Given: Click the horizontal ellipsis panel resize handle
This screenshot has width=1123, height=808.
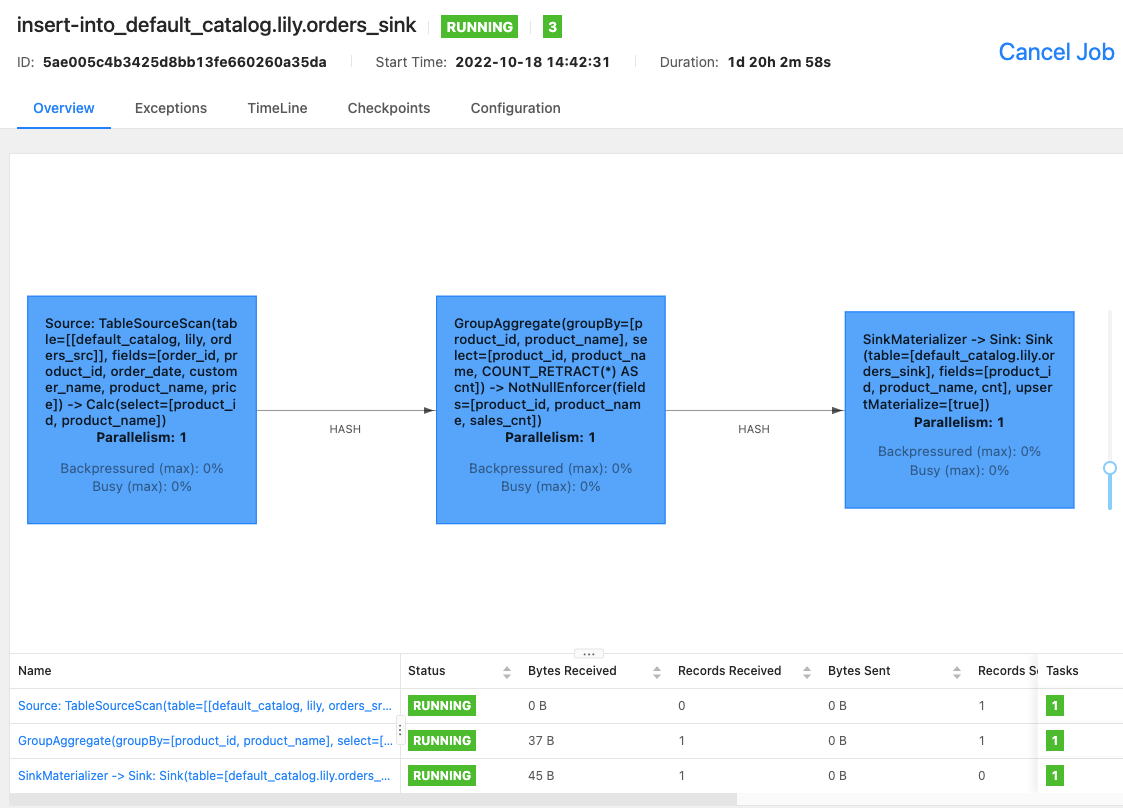Looking at the screenshot, I should (588, 653).
